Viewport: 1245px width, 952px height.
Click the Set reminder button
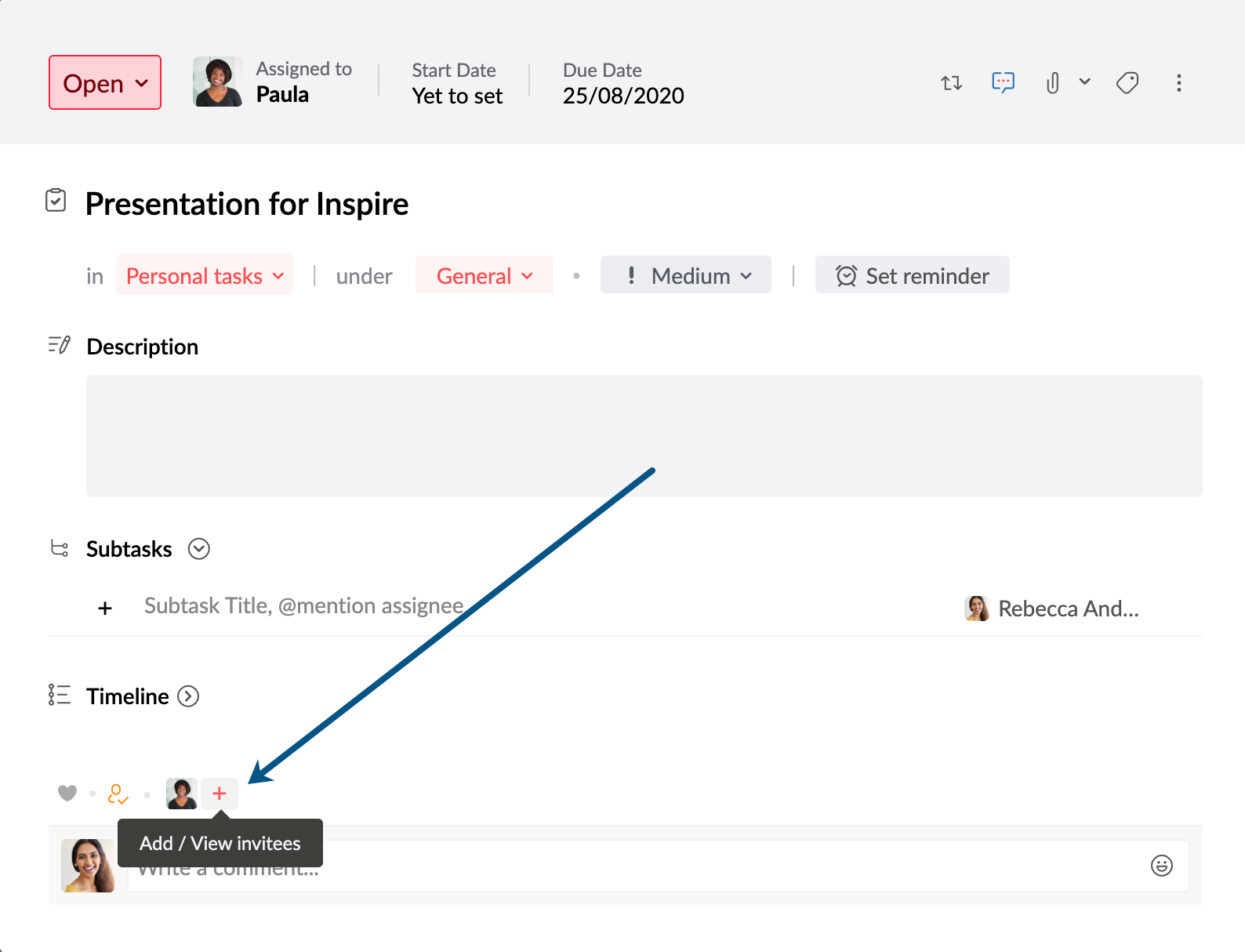912,276
